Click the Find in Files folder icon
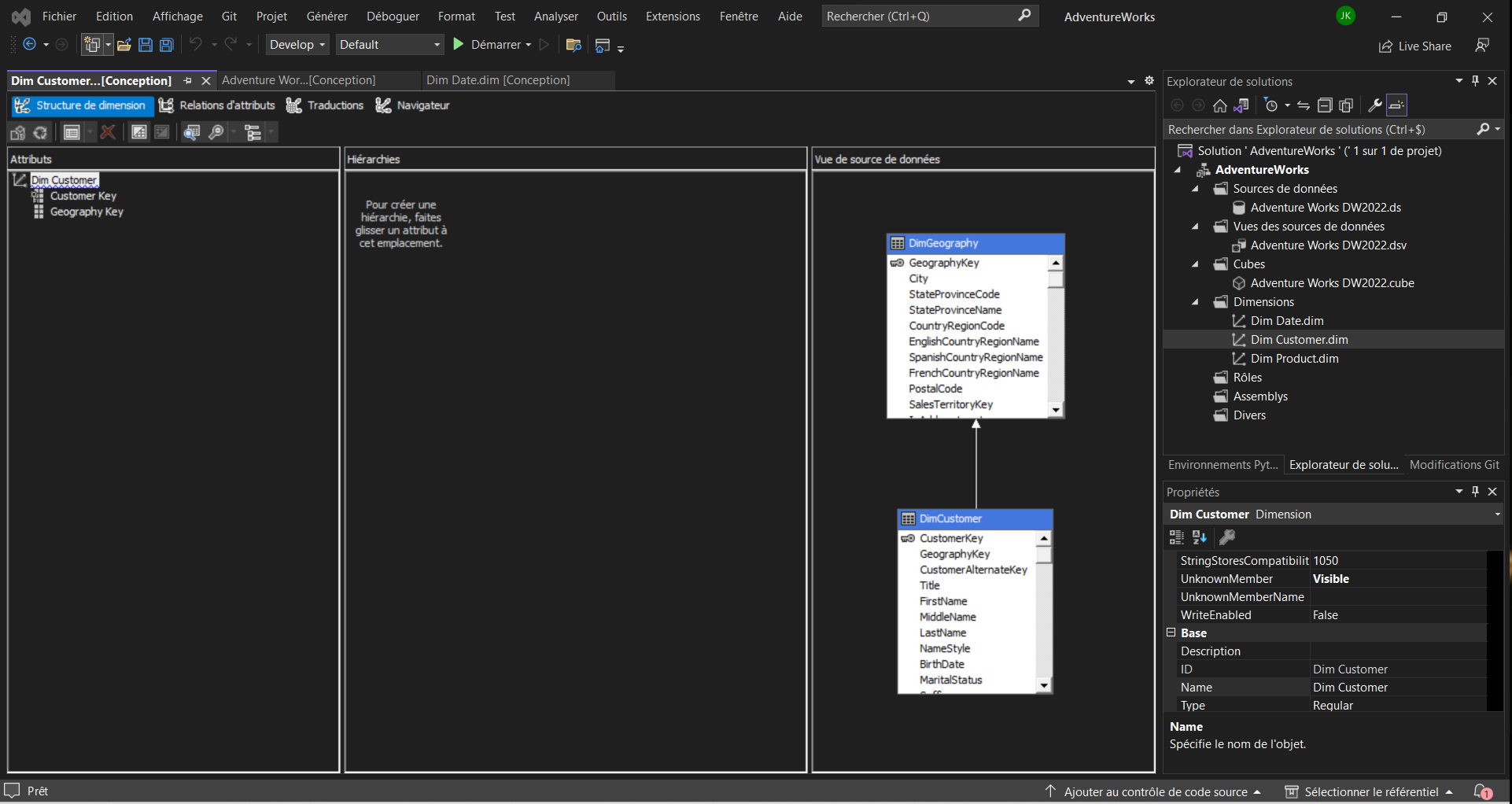Image resolution: width=1512 pixels, height=804 pixels. pyautogui.click(x=573, y=45)
